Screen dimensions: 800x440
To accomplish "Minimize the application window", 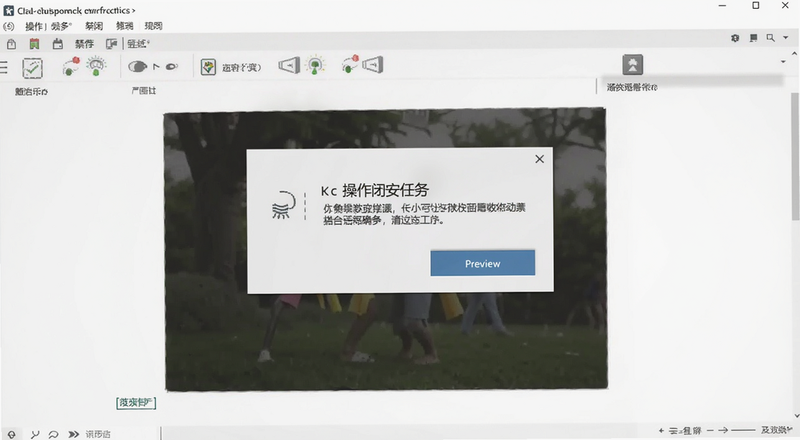I will click(x=722, y=6).
